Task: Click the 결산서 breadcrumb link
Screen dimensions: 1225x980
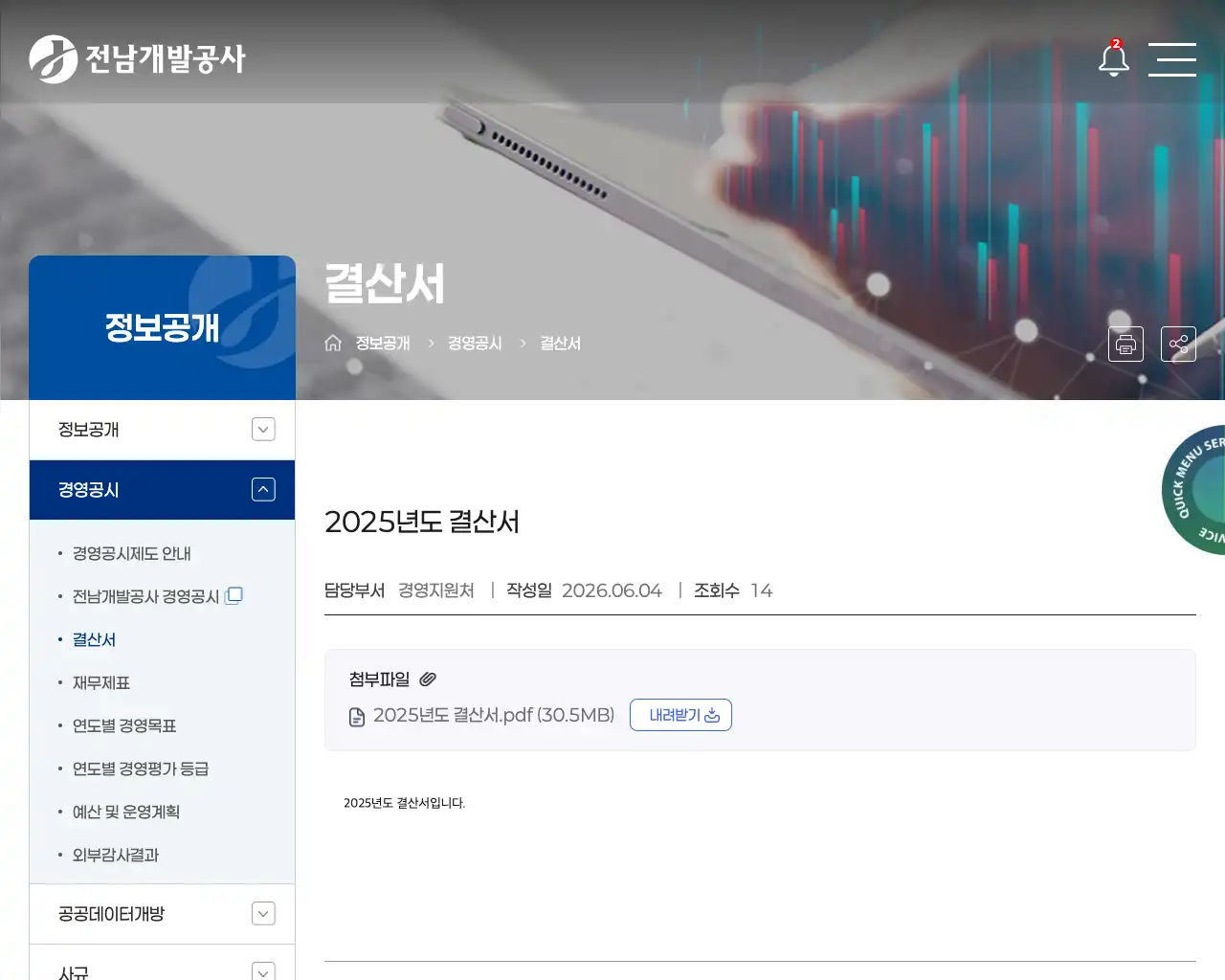Action: (560, 343)
